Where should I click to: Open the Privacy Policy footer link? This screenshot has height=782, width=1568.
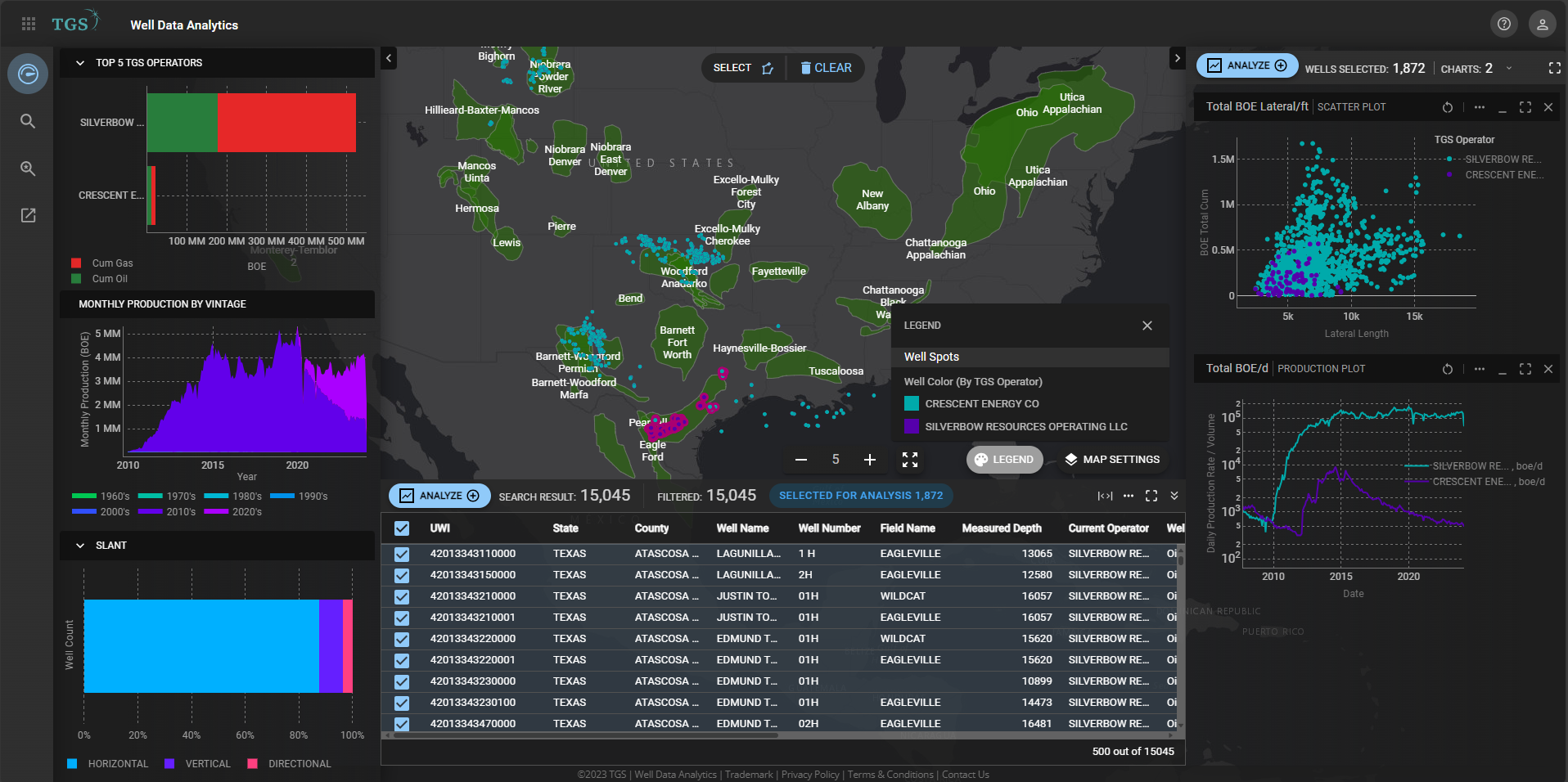click(x=809, y=775)
